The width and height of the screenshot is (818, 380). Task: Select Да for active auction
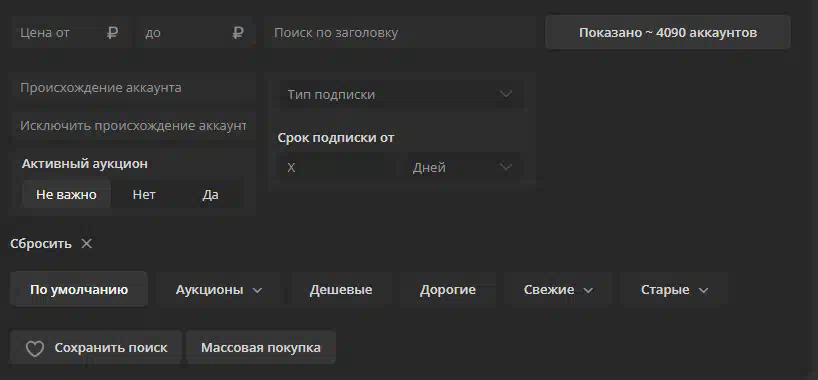tap(210, 195)
